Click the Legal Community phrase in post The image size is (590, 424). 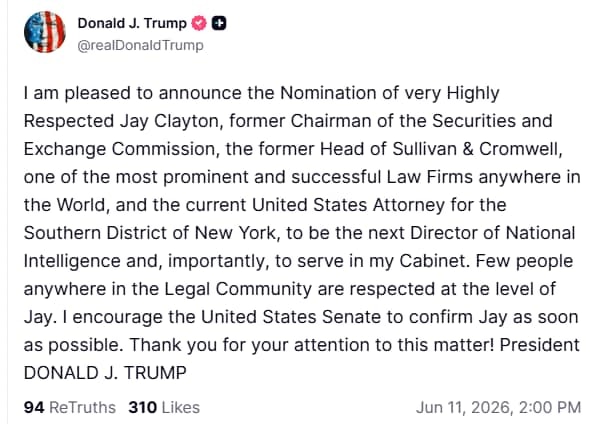[238, 289]
